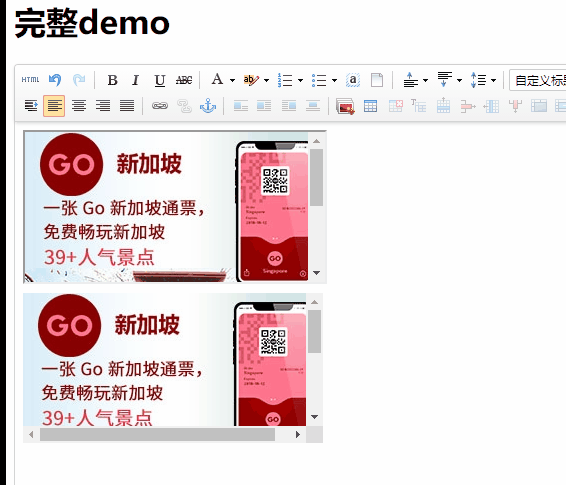Click the line height icon
The height and width of the screenshot is (485, 566).
[x=478, y=80]
